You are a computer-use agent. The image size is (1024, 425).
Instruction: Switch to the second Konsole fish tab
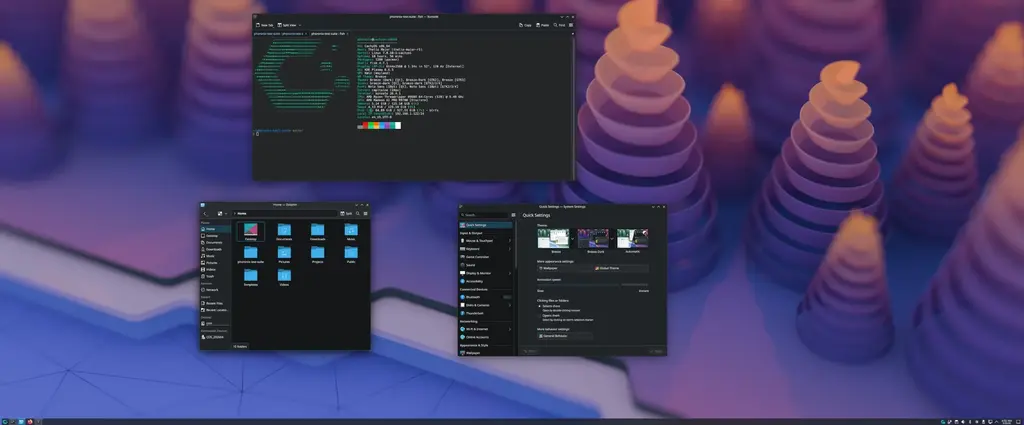point(328,34)
